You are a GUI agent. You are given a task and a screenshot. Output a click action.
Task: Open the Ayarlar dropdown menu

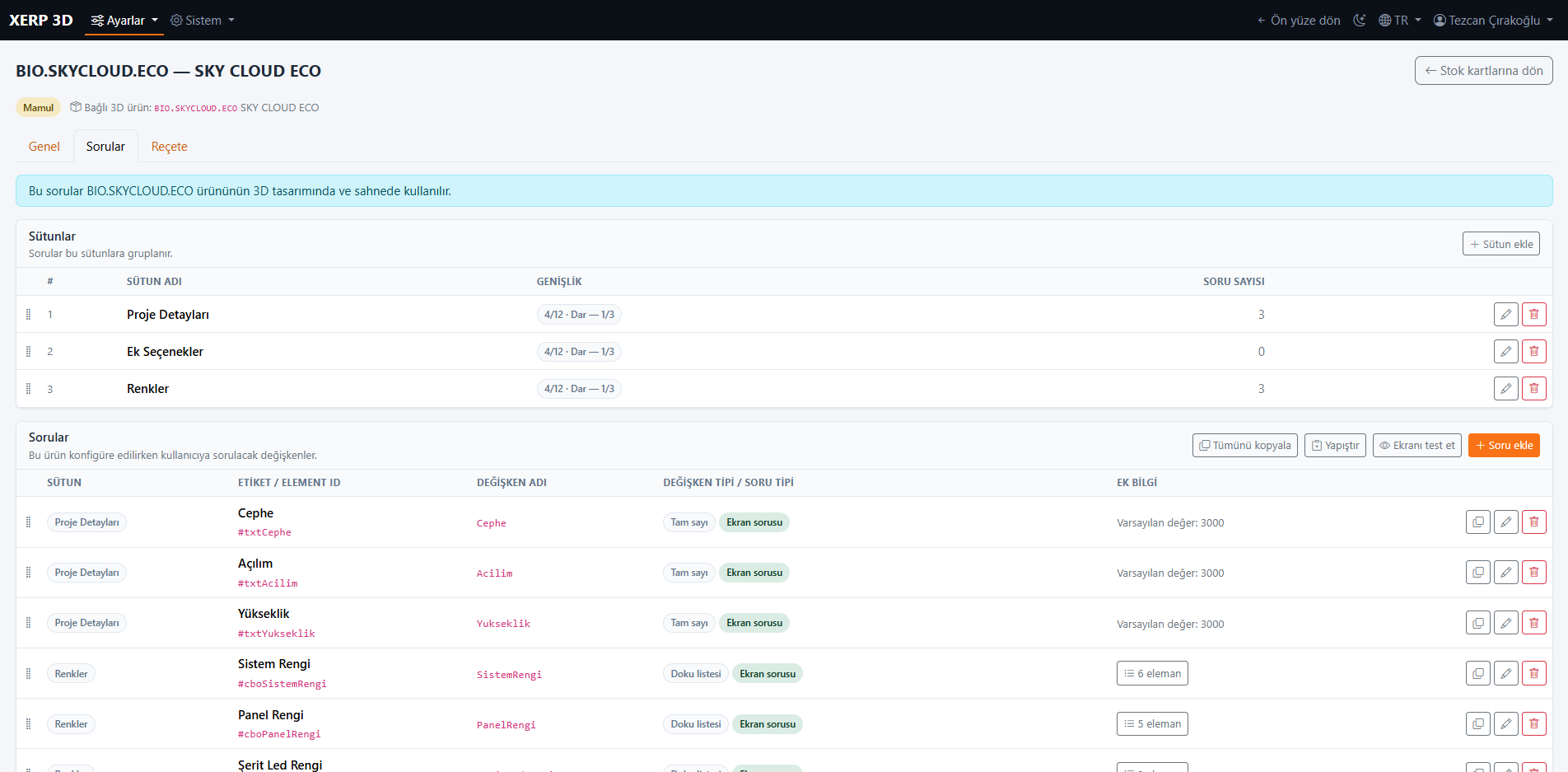click(x=124, y=21)
